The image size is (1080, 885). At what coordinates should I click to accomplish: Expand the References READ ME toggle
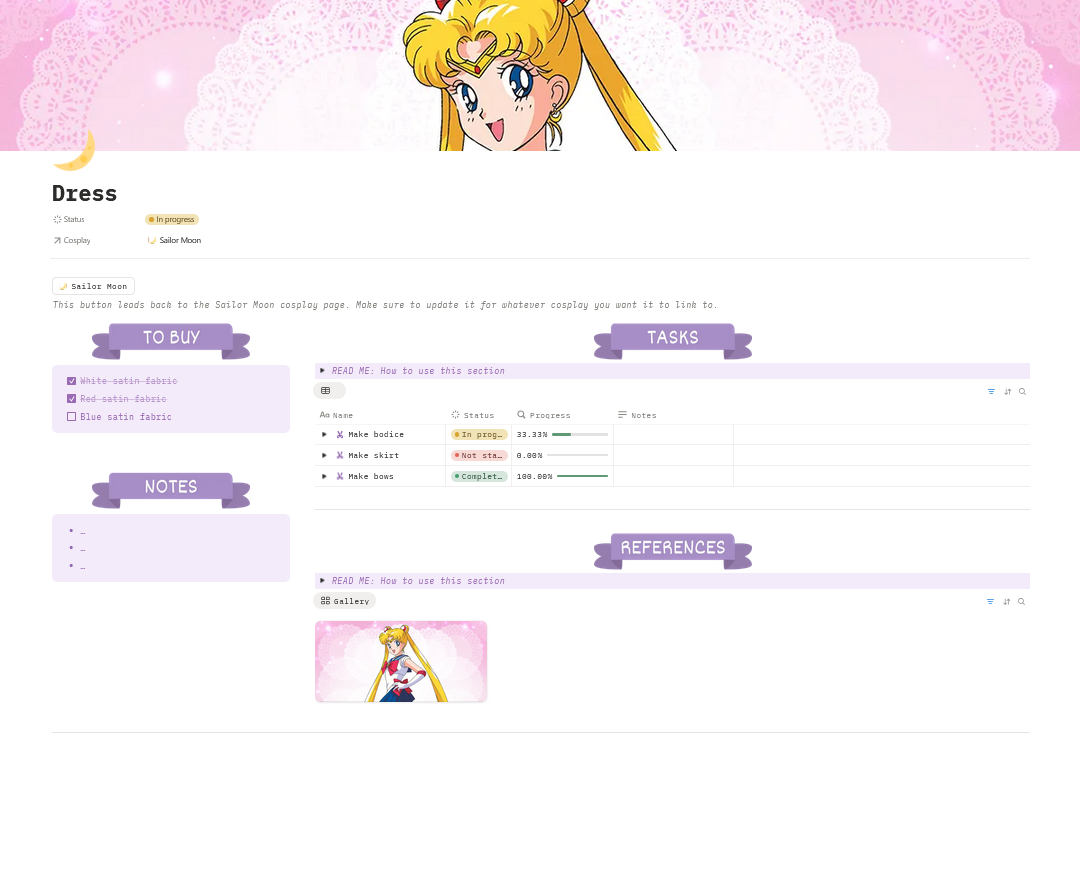pyautogui.click(x=322, y=581)
